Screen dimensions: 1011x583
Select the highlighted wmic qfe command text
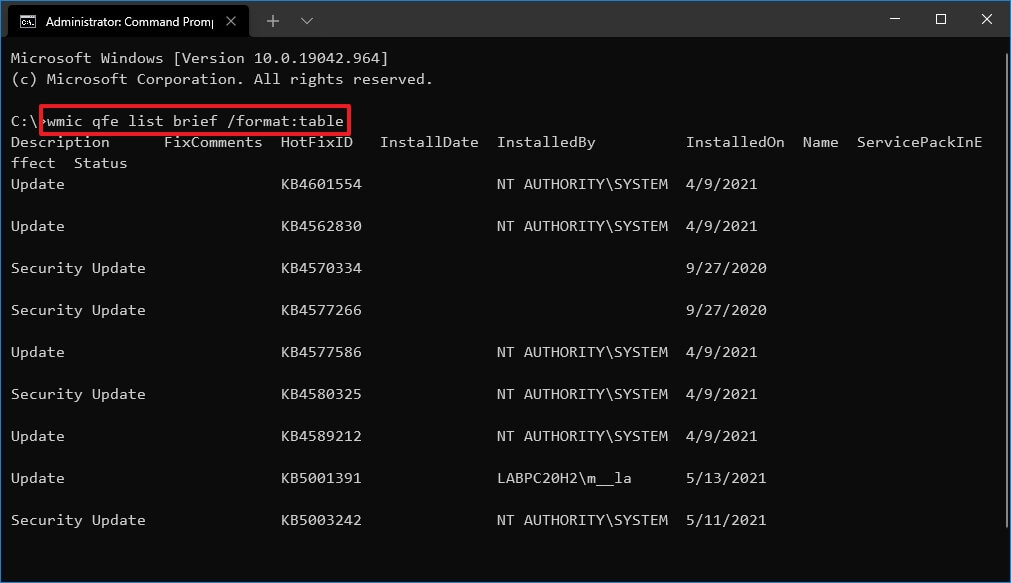(197, 120)
